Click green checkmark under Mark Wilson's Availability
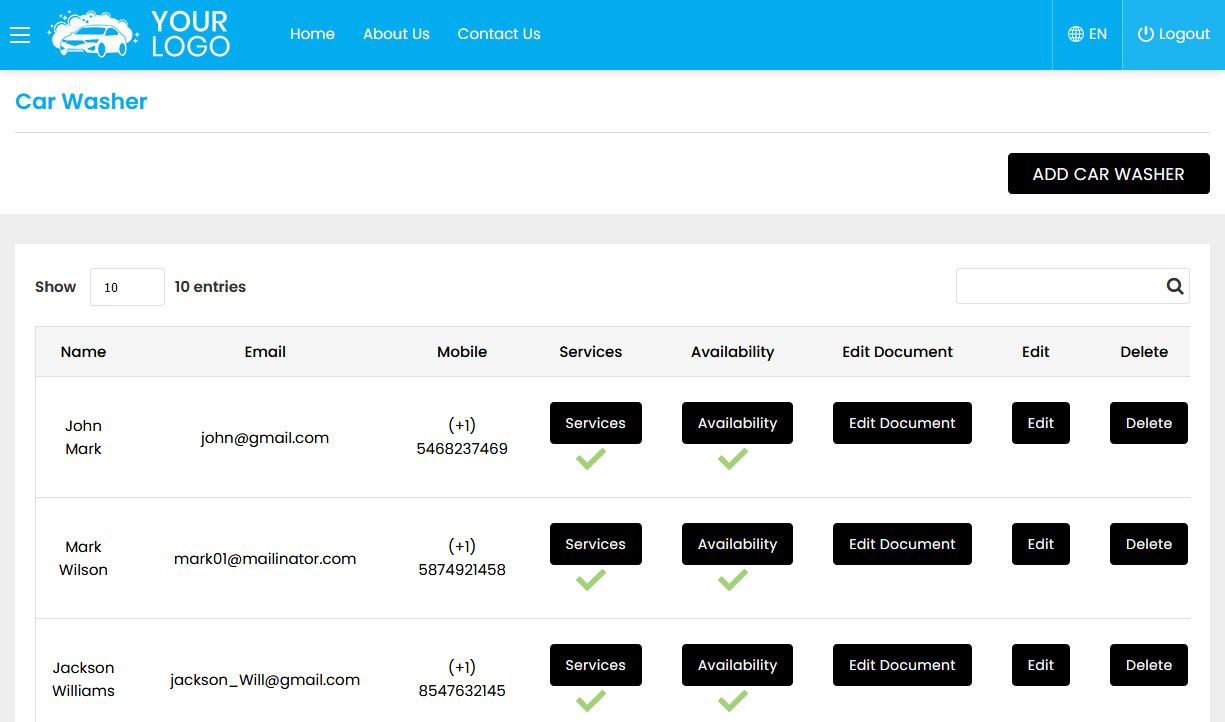The width and height of the screenshot is (1225, 722). [733, 580]
